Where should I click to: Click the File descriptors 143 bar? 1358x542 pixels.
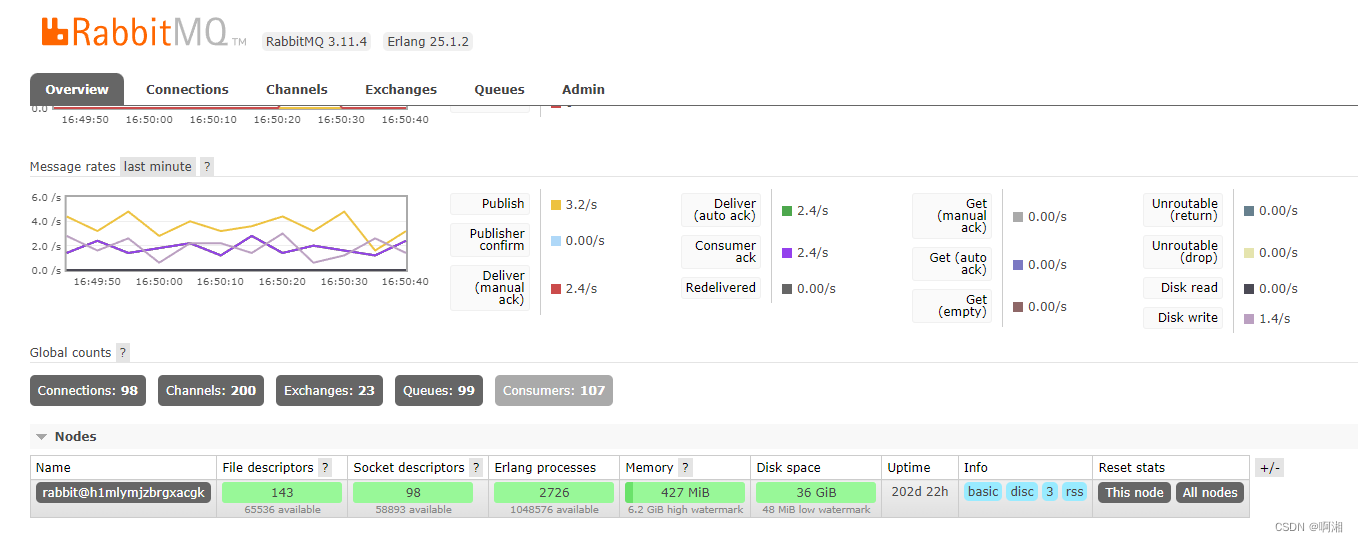point(282,492)
